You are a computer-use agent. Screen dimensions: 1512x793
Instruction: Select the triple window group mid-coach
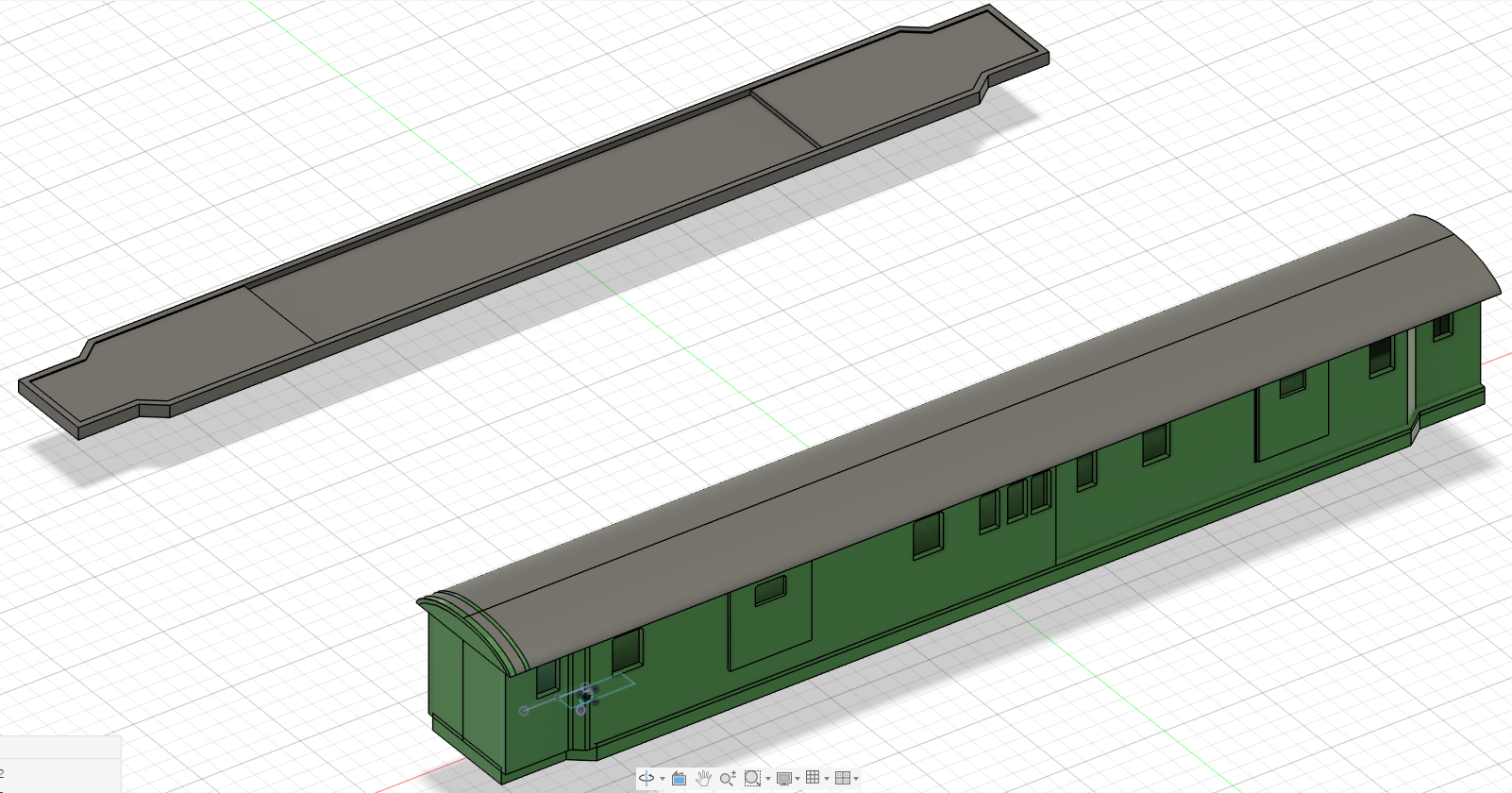(1015, 498)
